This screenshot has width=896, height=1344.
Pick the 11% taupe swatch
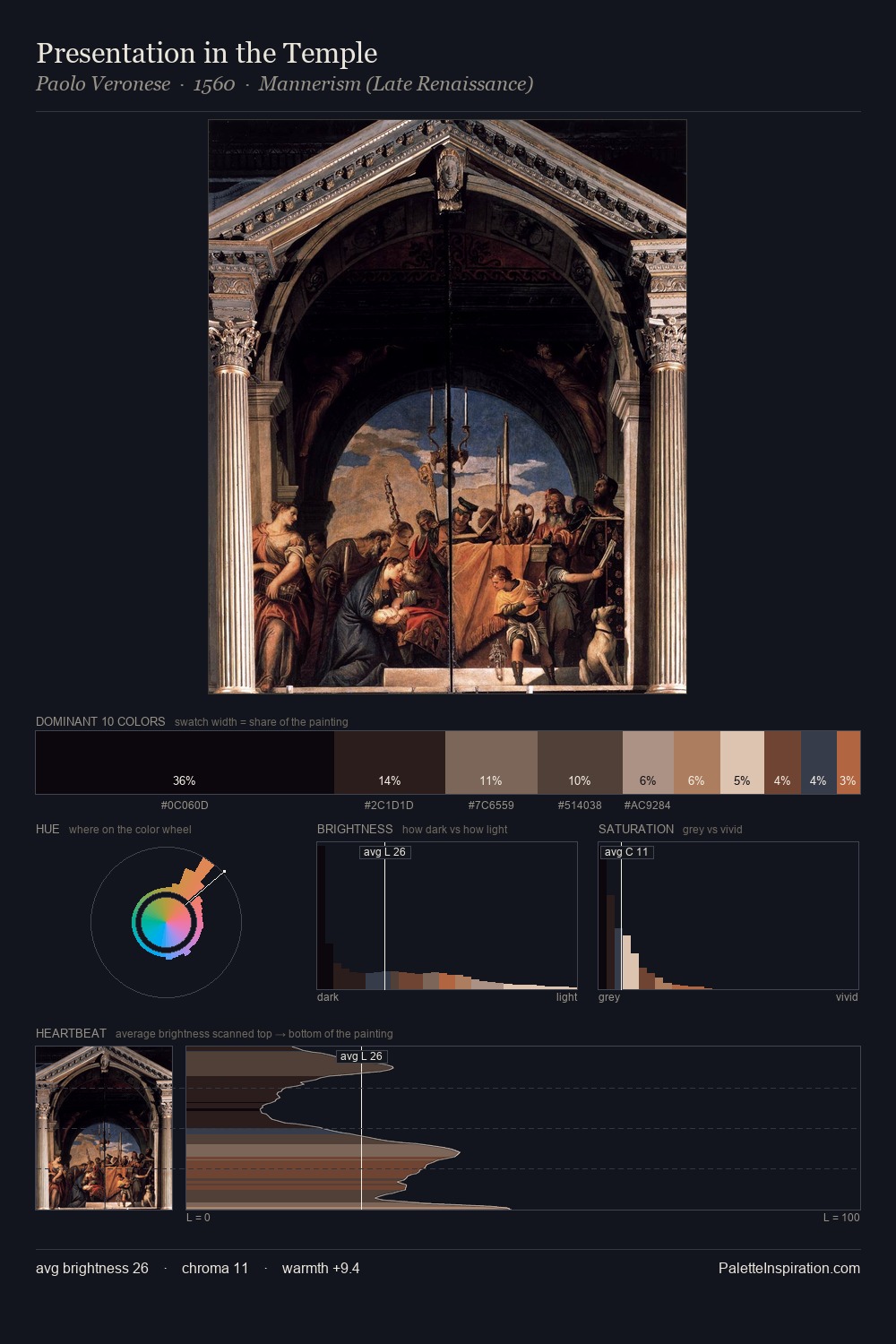(x=491, y=762)
